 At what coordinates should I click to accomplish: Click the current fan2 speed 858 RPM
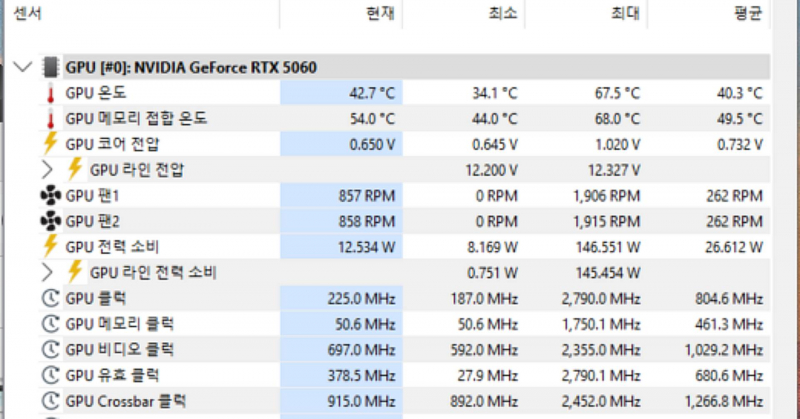367,221
